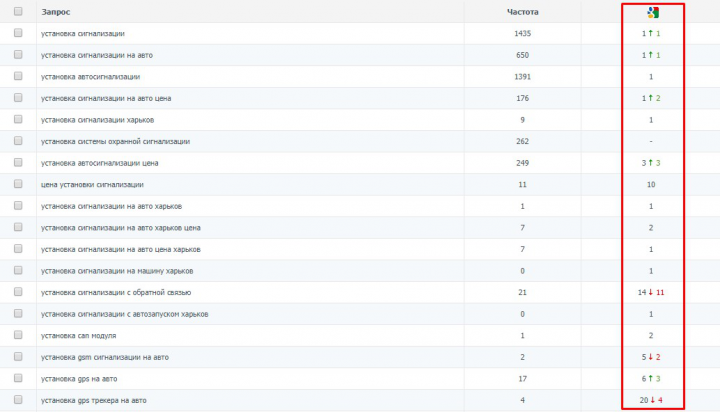The image size is (720, 412).
Task: Select checkbox for 'установка сигнализации на машину харьков'
Action: [x=18, y=270]
